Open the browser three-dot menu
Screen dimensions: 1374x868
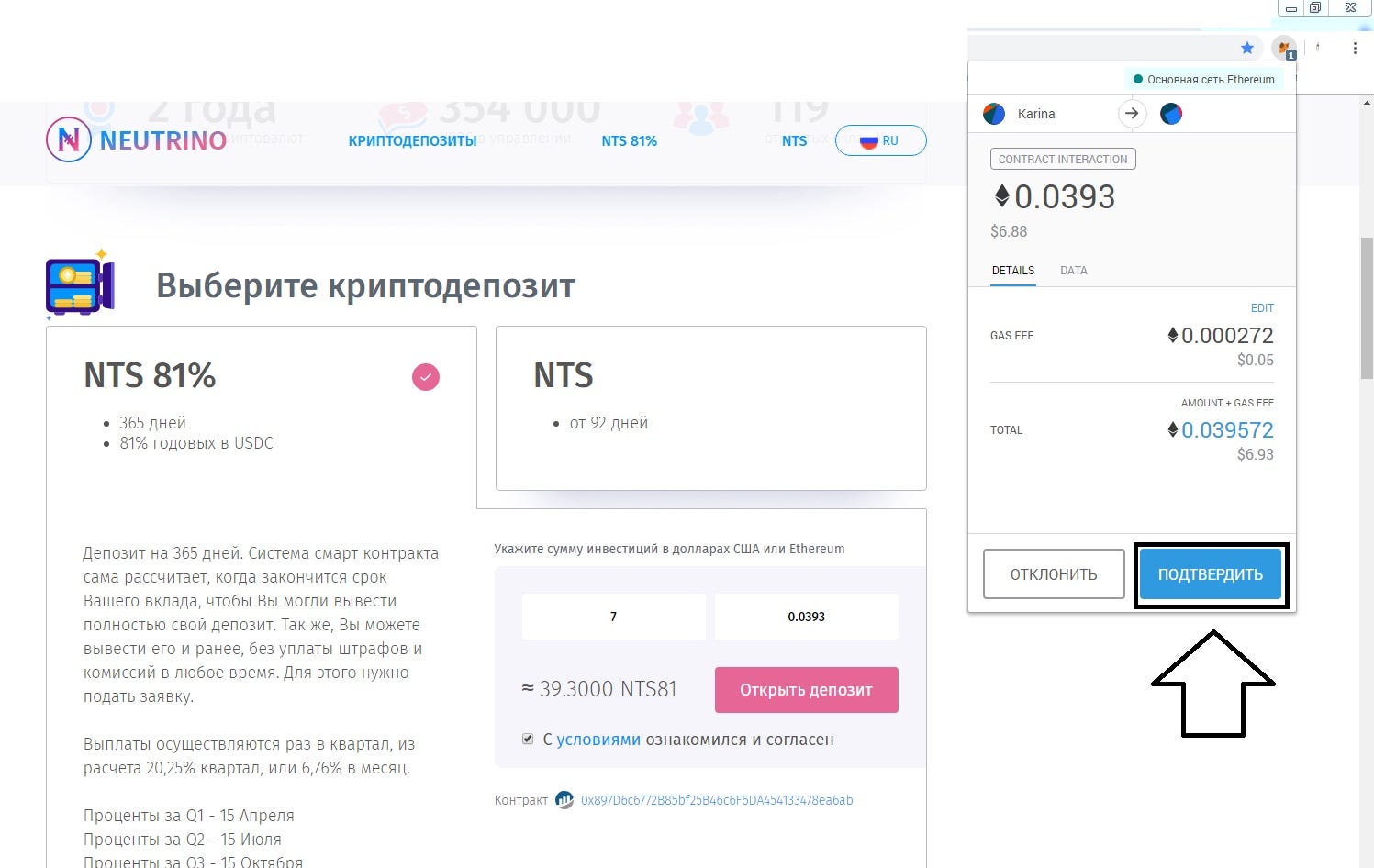[x=1355, y=48]
